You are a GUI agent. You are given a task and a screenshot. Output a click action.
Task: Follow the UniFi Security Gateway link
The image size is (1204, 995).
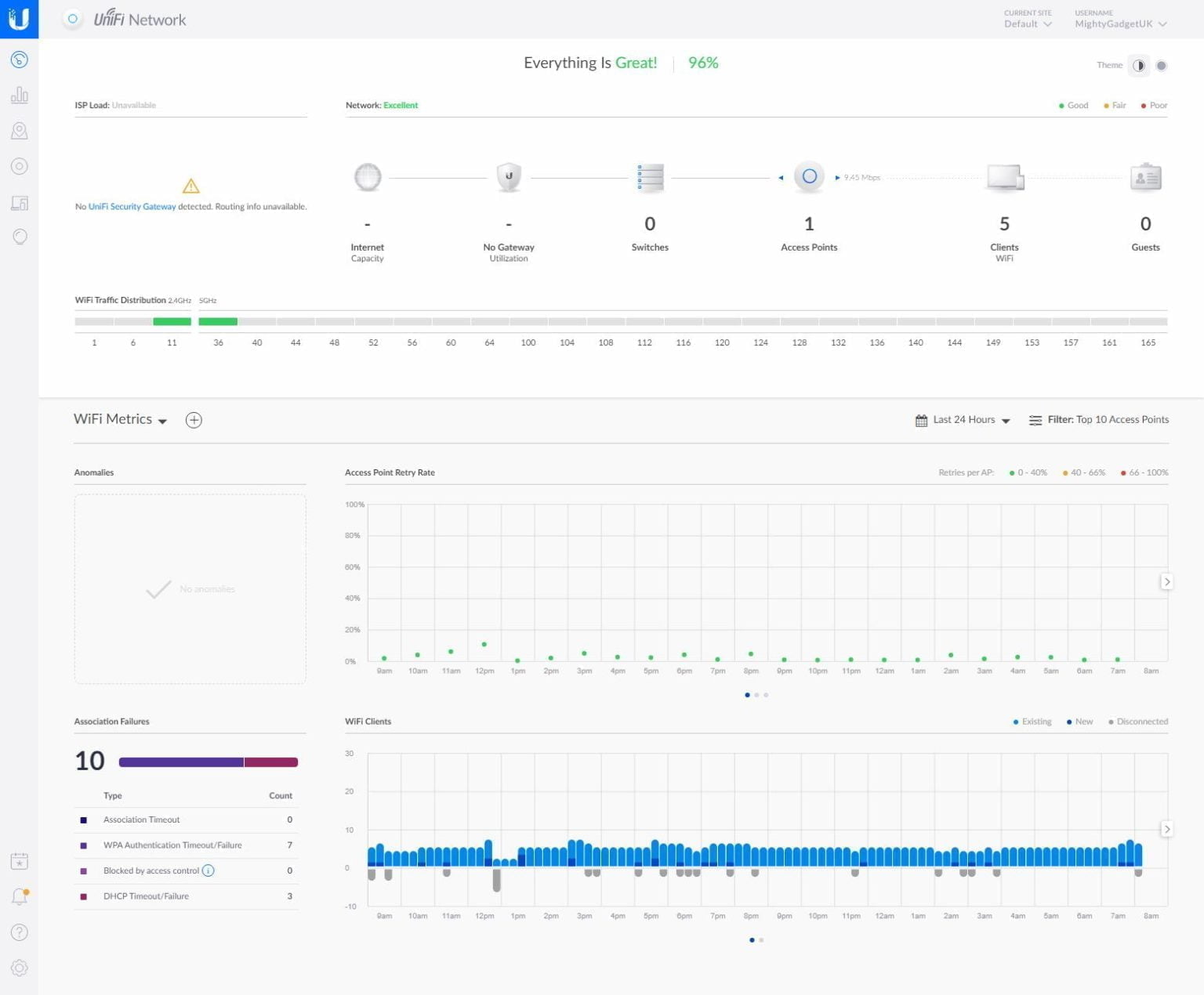[x=132, y=207]
